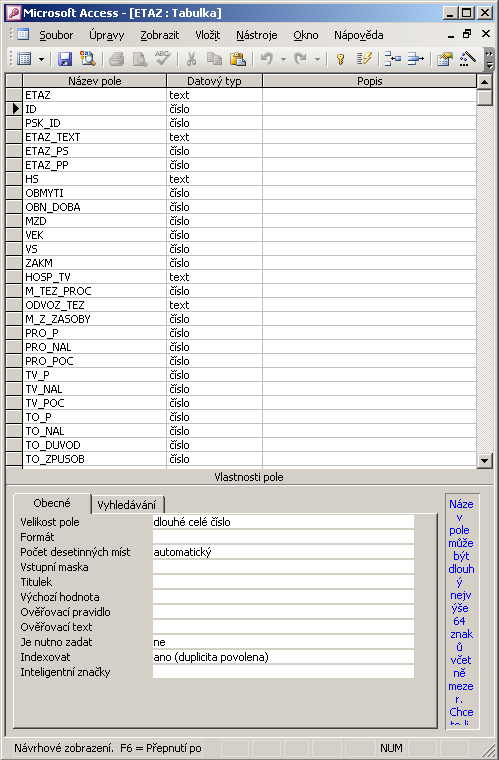The image size is (499, 760).
Task: Open the Nápověda menu
Action: 359,35
